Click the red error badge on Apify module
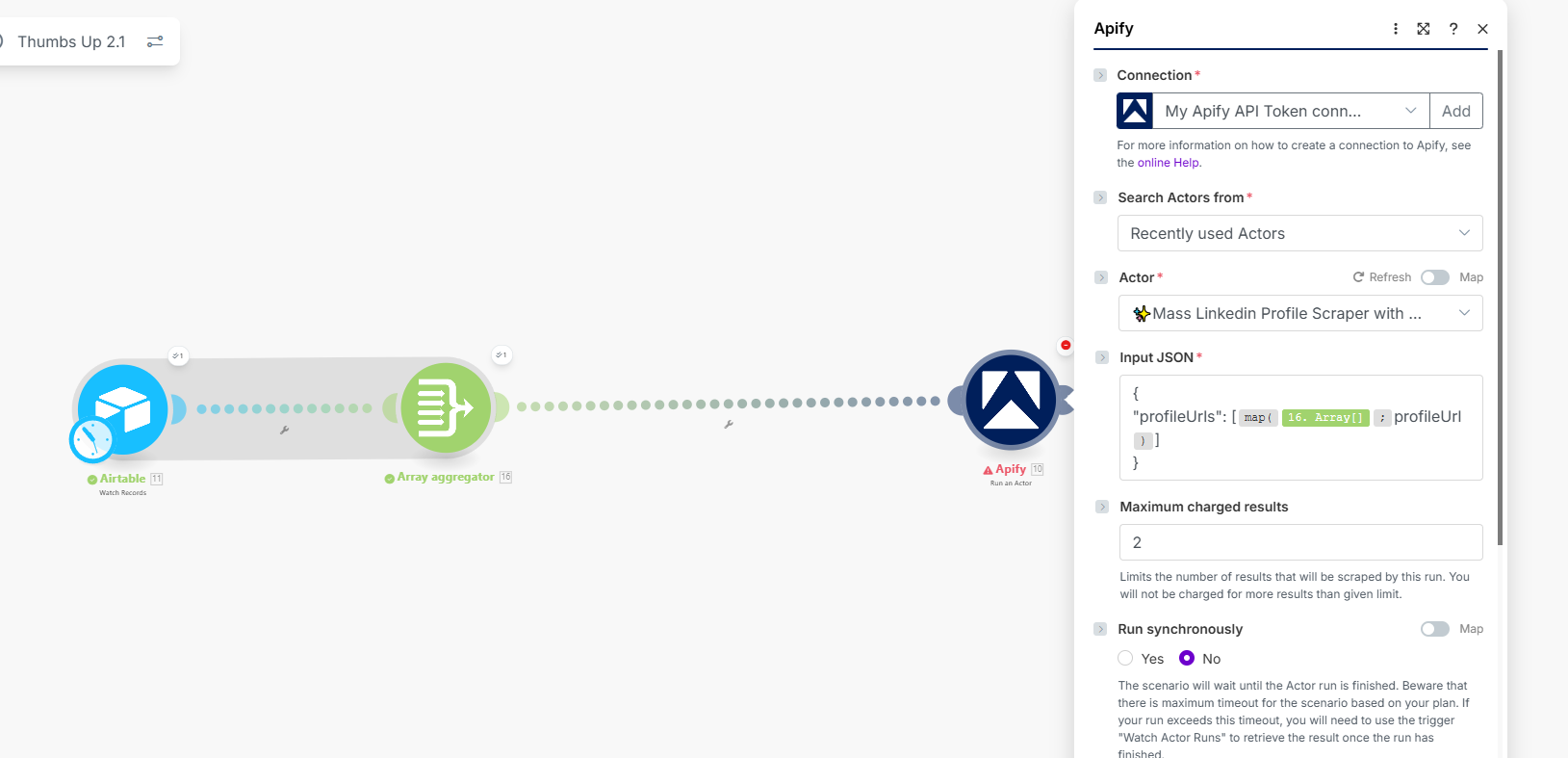 (1066, 345)
